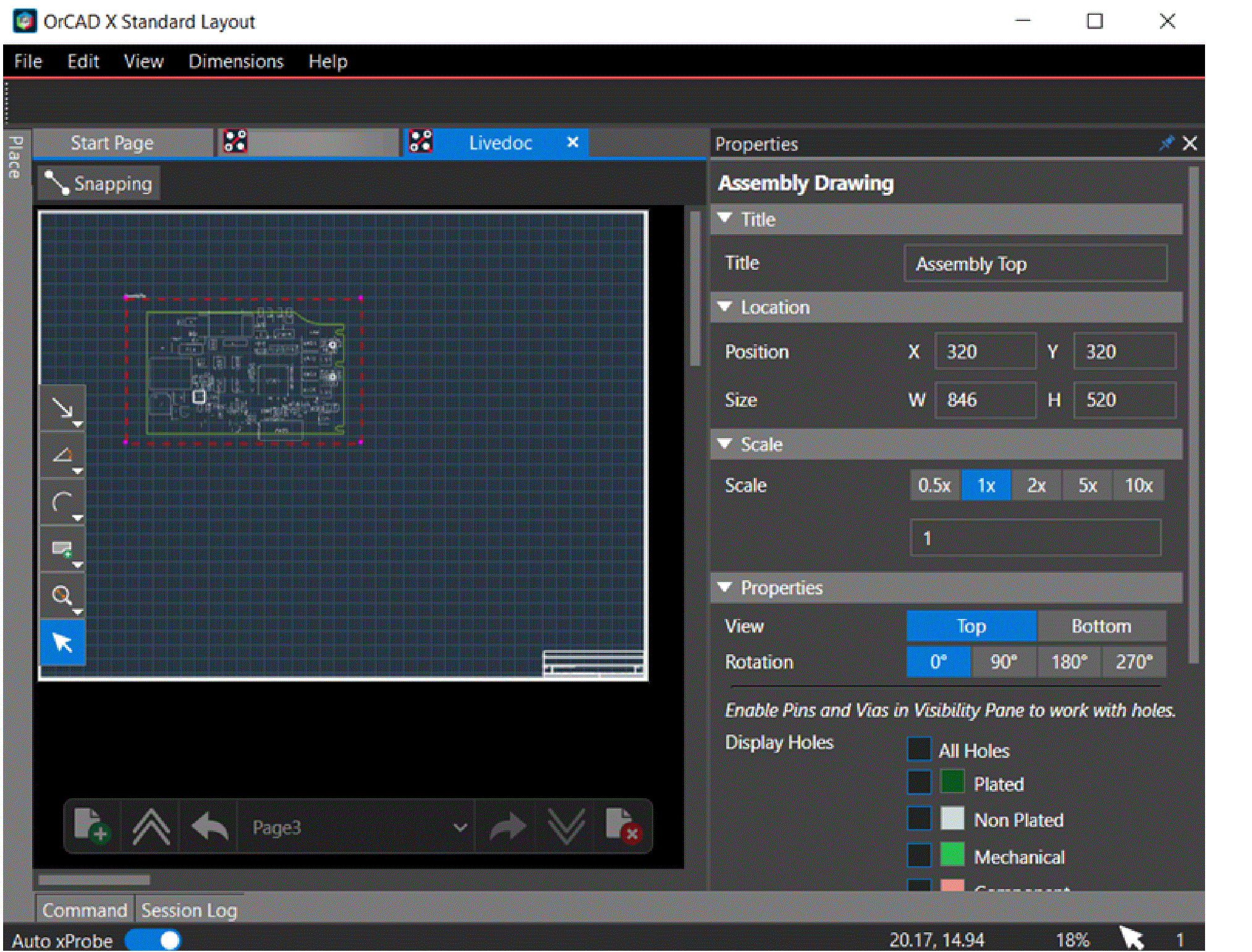Select the angle dimension tool
The width and height of the screenshot is (1252, 952).
tap(62, 455)
